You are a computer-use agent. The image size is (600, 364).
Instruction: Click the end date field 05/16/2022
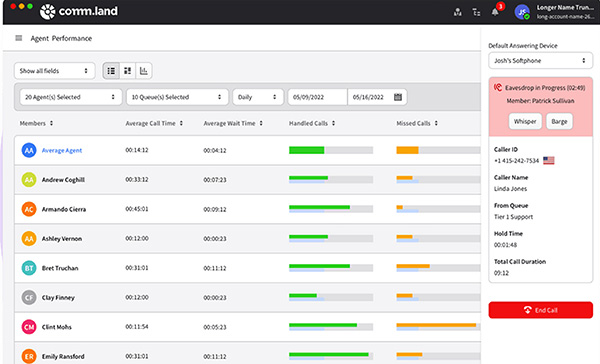pyautogui.click(x=368, y=97)
